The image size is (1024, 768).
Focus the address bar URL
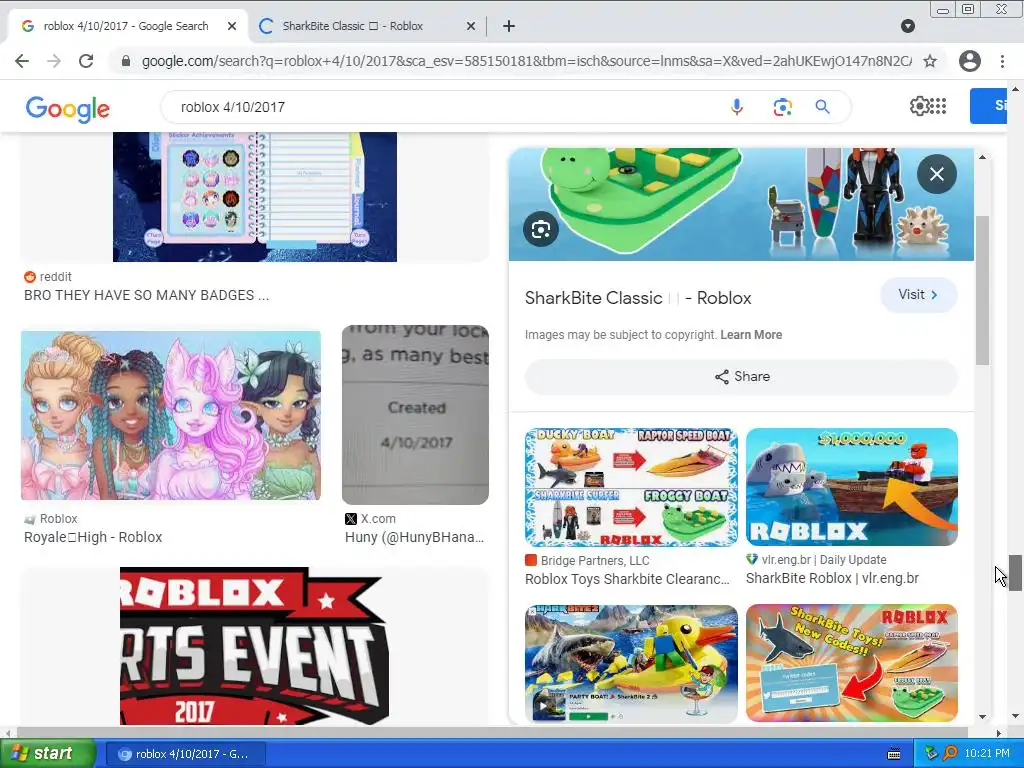pos(526,61)
